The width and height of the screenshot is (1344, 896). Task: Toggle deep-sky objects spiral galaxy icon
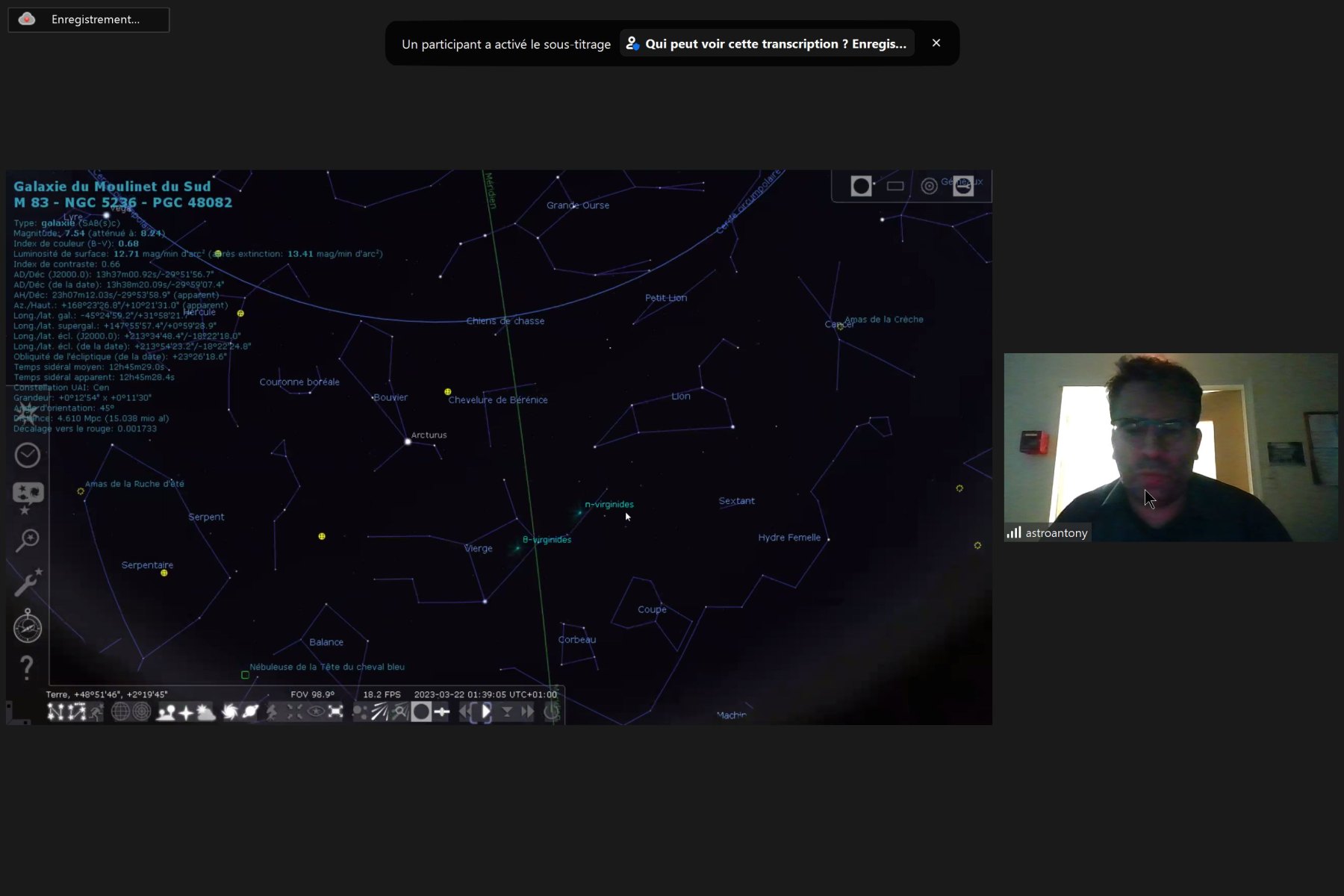tap(230, 712)
